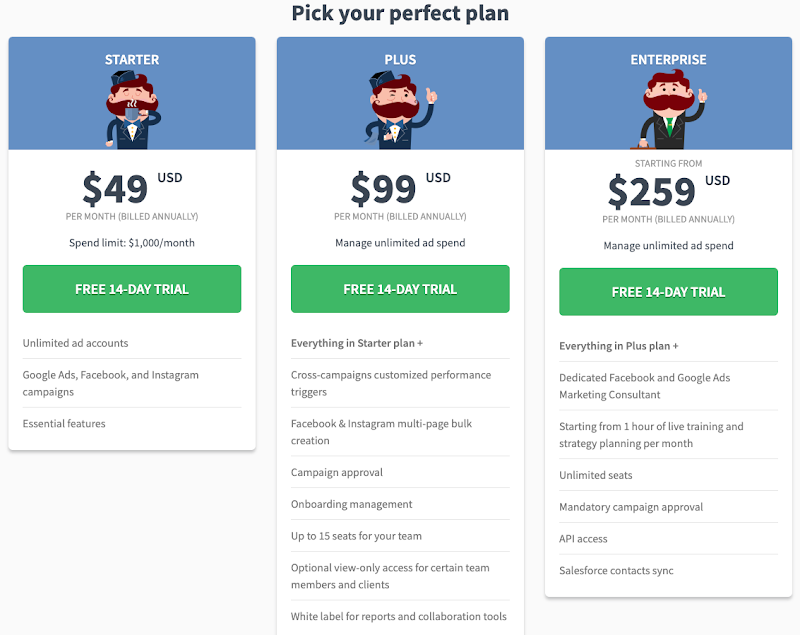Click the "API access" Enterprise feature
The height and width of the screenshot is (635, 800).
tap(583, 539)
